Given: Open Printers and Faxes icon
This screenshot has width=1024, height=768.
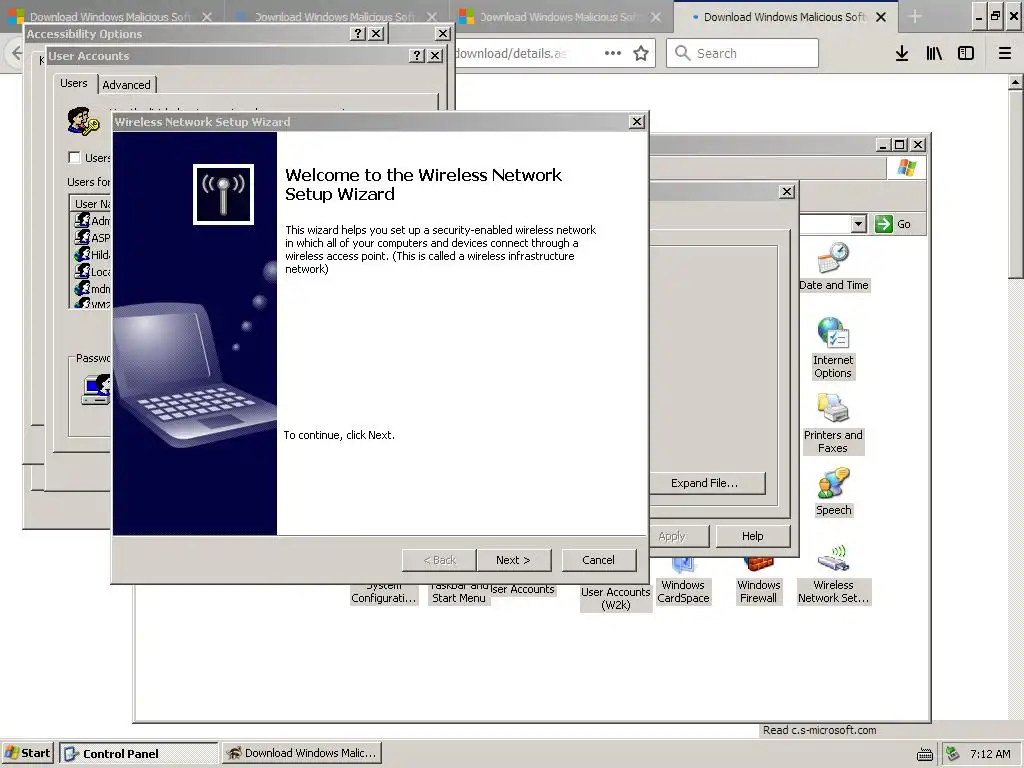Looking at the screenshot, I should 833,423.
